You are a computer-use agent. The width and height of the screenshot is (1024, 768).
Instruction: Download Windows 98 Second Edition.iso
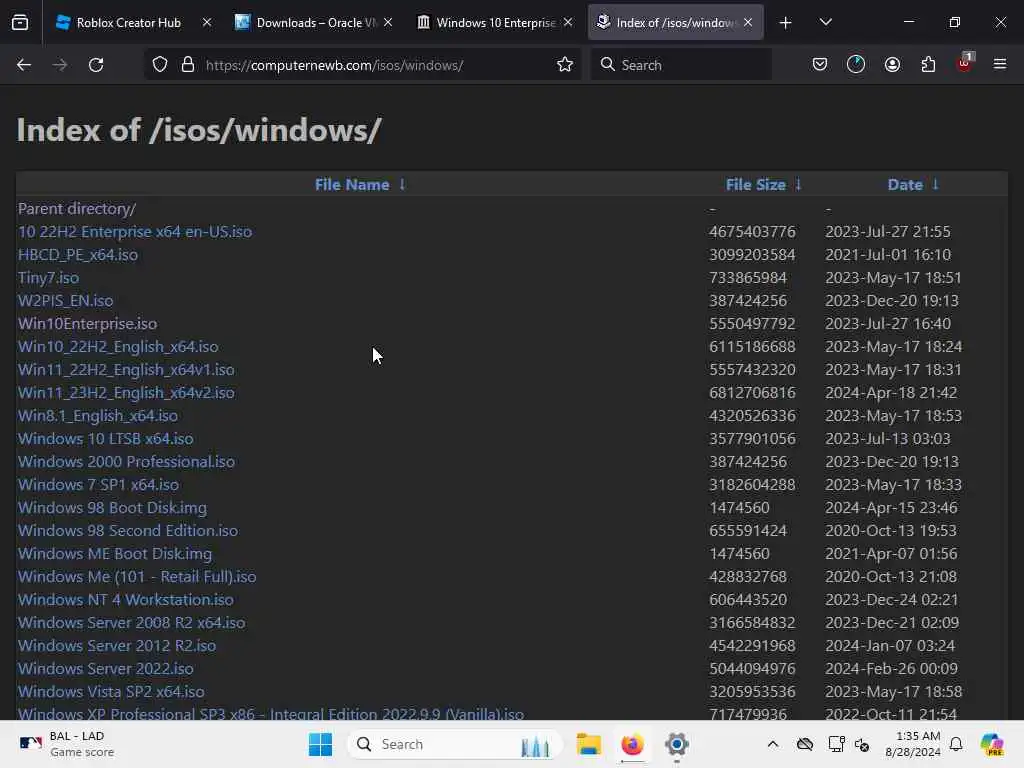tap(128, 531)
